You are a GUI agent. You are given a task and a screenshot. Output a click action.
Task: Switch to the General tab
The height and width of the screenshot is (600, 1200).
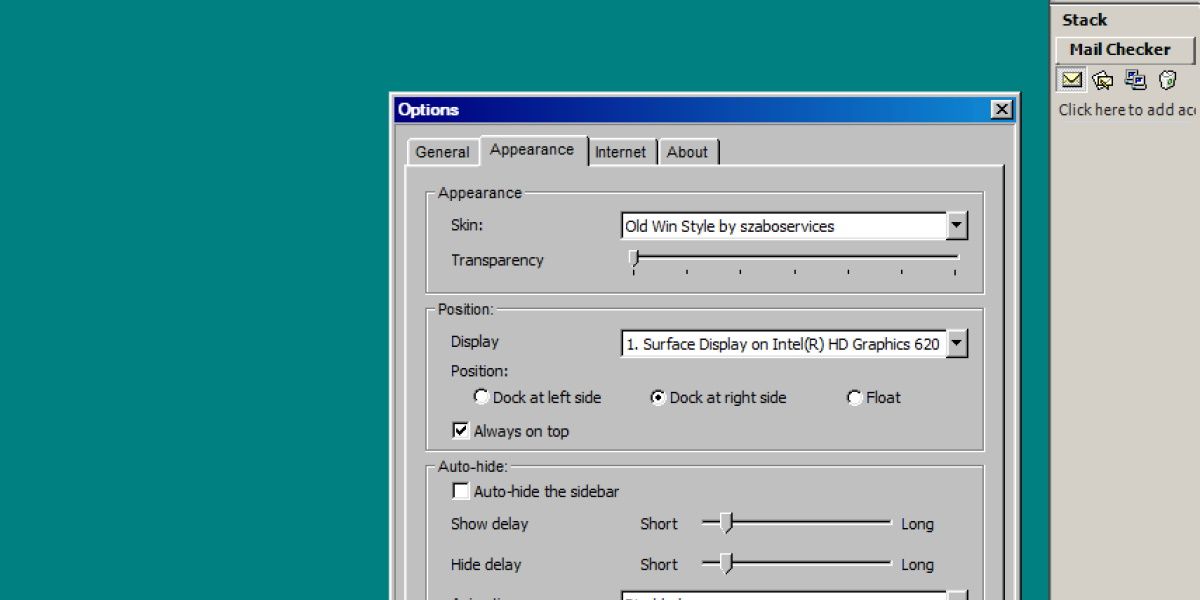tap(442, 152)
